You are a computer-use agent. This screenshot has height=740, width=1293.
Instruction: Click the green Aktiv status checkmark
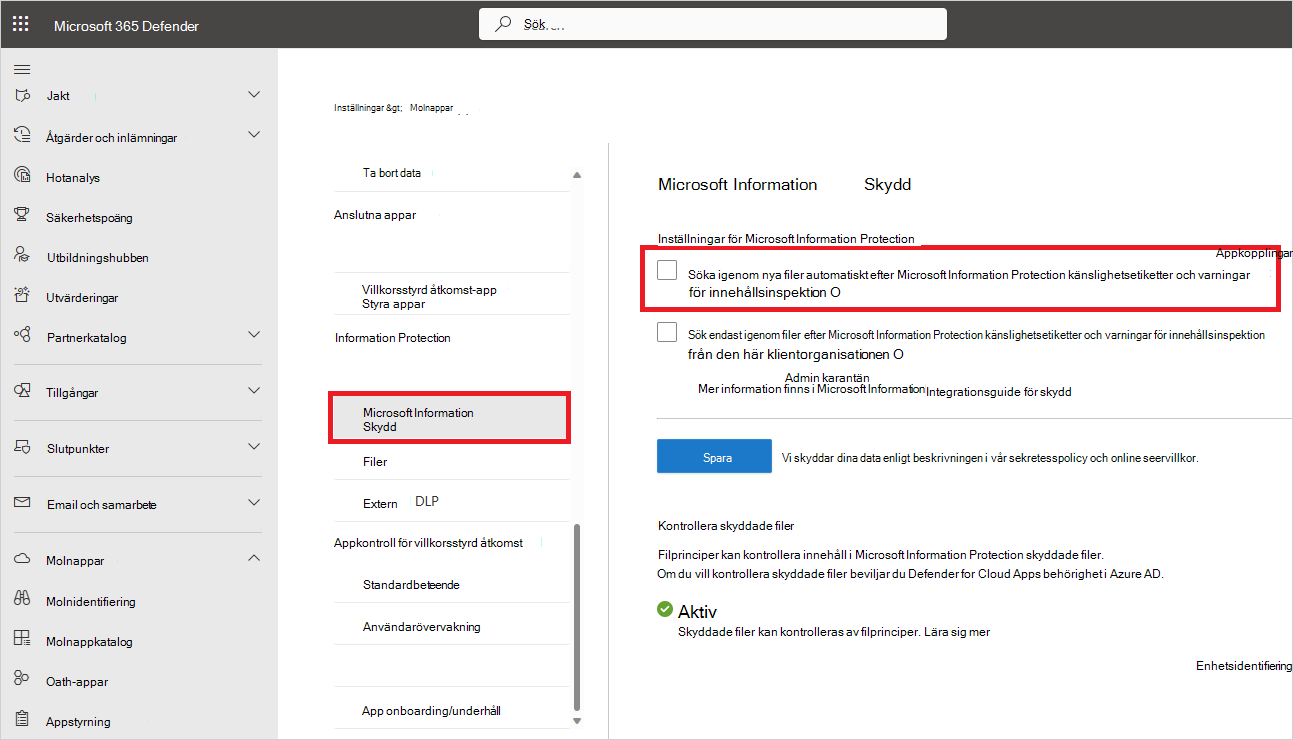pos(665,609)
